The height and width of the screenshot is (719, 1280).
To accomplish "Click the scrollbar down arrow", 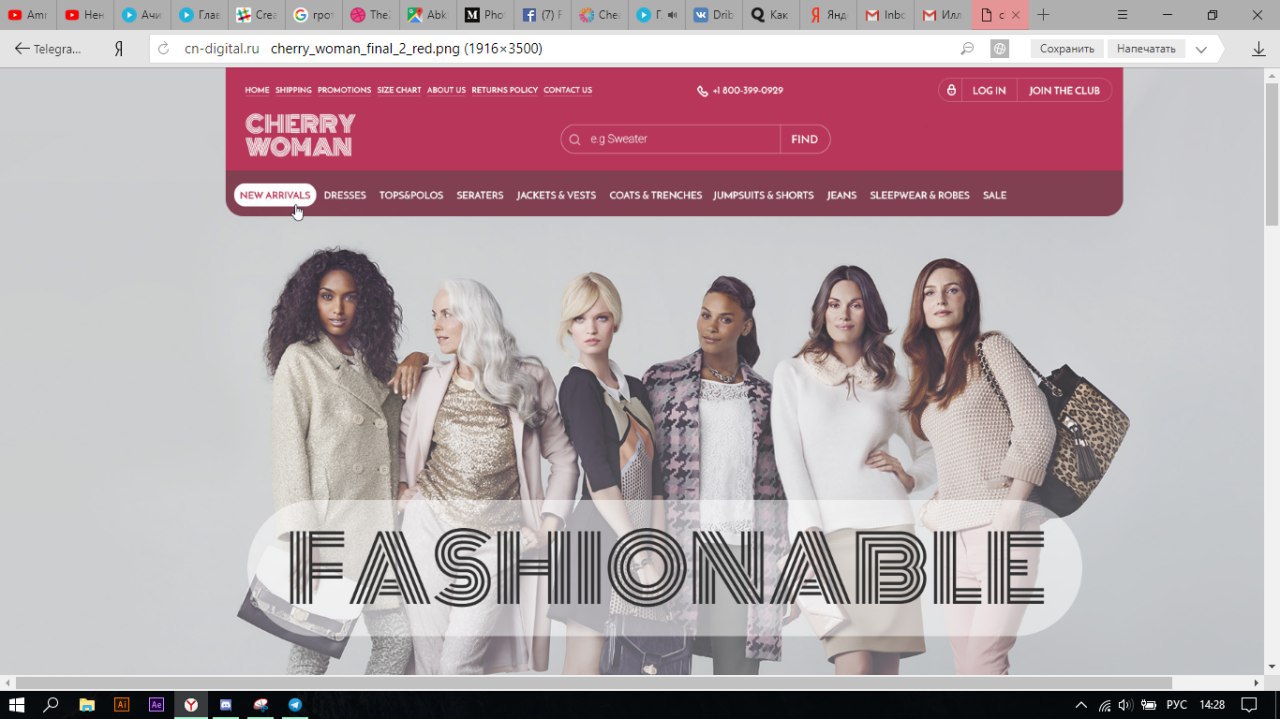I will (x=1272, y=666).
